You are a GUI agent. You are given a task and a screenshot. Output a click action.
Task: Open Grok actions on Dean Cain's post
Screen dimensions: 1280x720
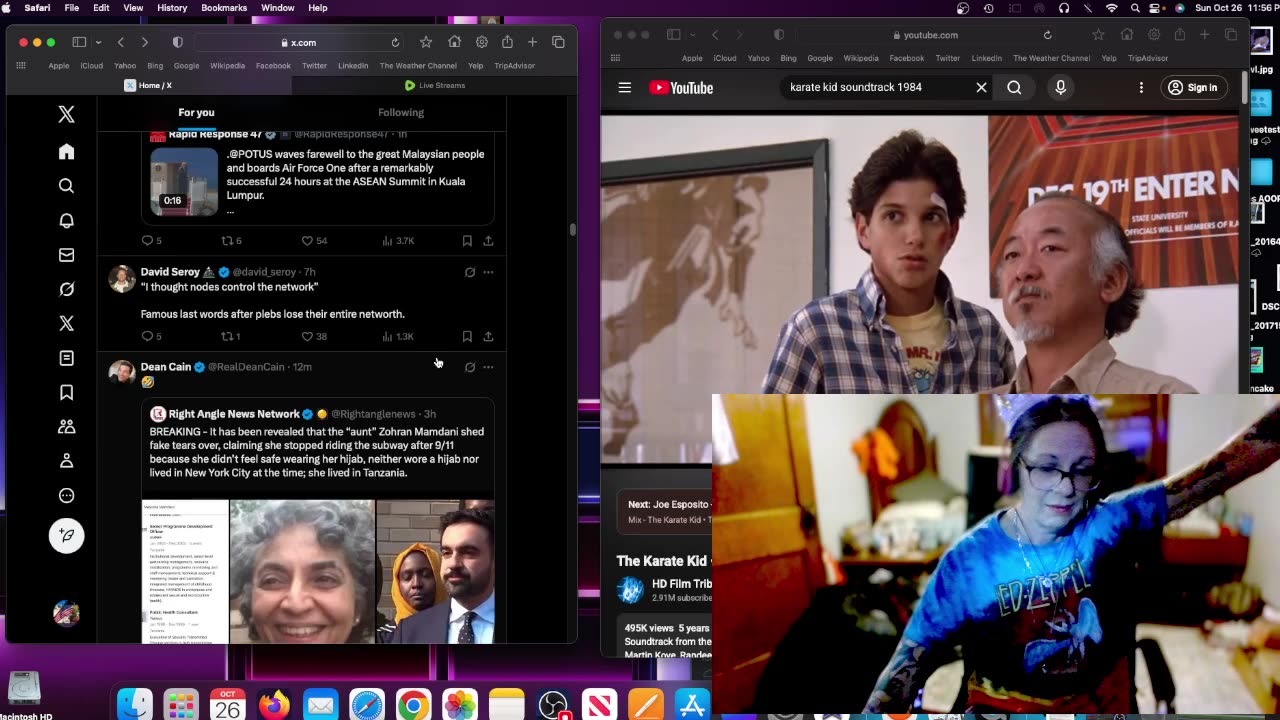point(470,367)
